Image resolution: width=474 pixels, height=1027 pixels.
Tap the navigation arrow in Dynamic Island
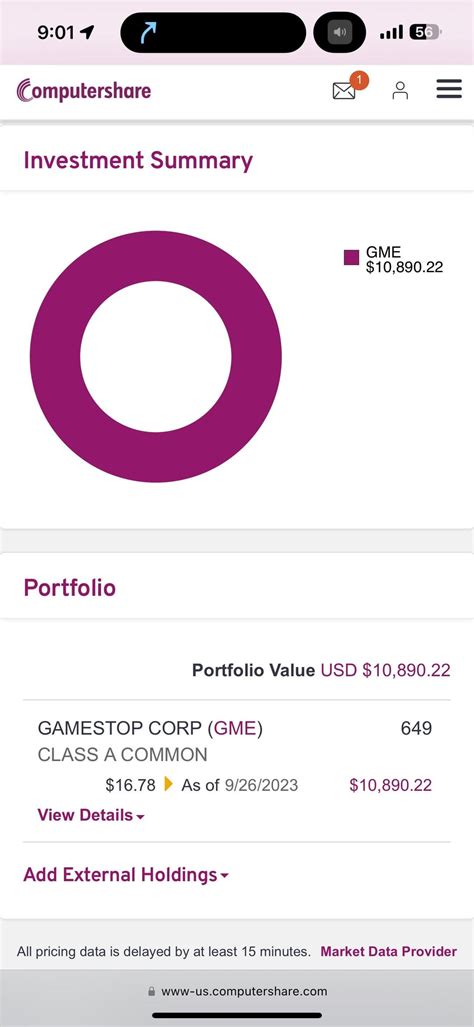[x=149, y=32]
